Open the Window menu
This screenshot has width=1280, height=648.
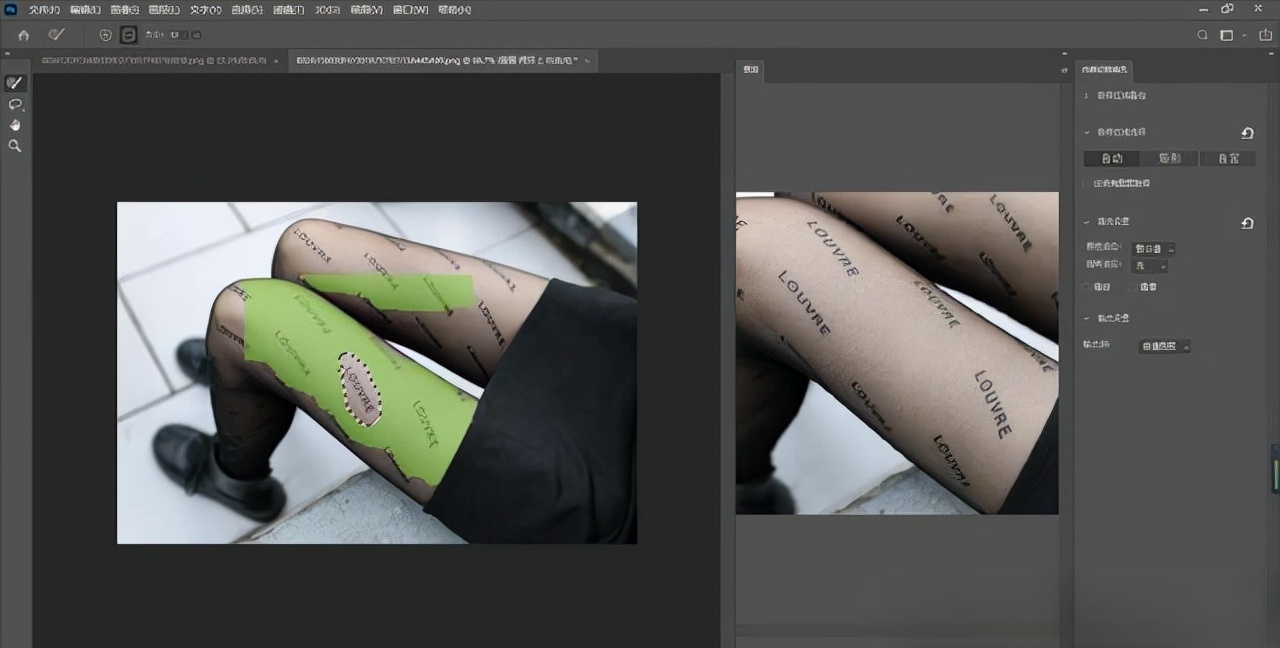410,10
